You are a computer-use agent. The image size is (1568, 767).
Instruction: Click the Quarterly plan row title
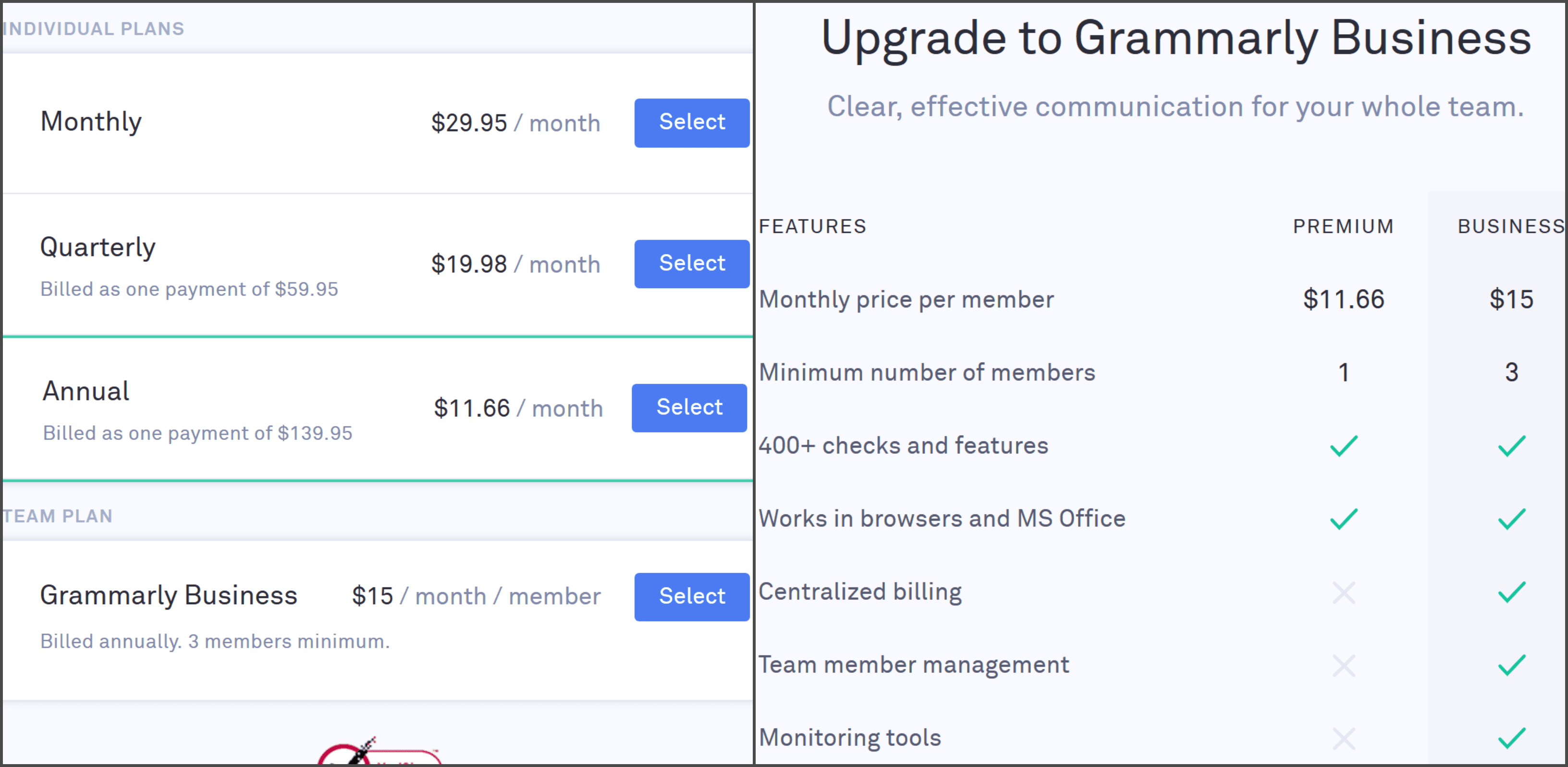coord(98,247)
